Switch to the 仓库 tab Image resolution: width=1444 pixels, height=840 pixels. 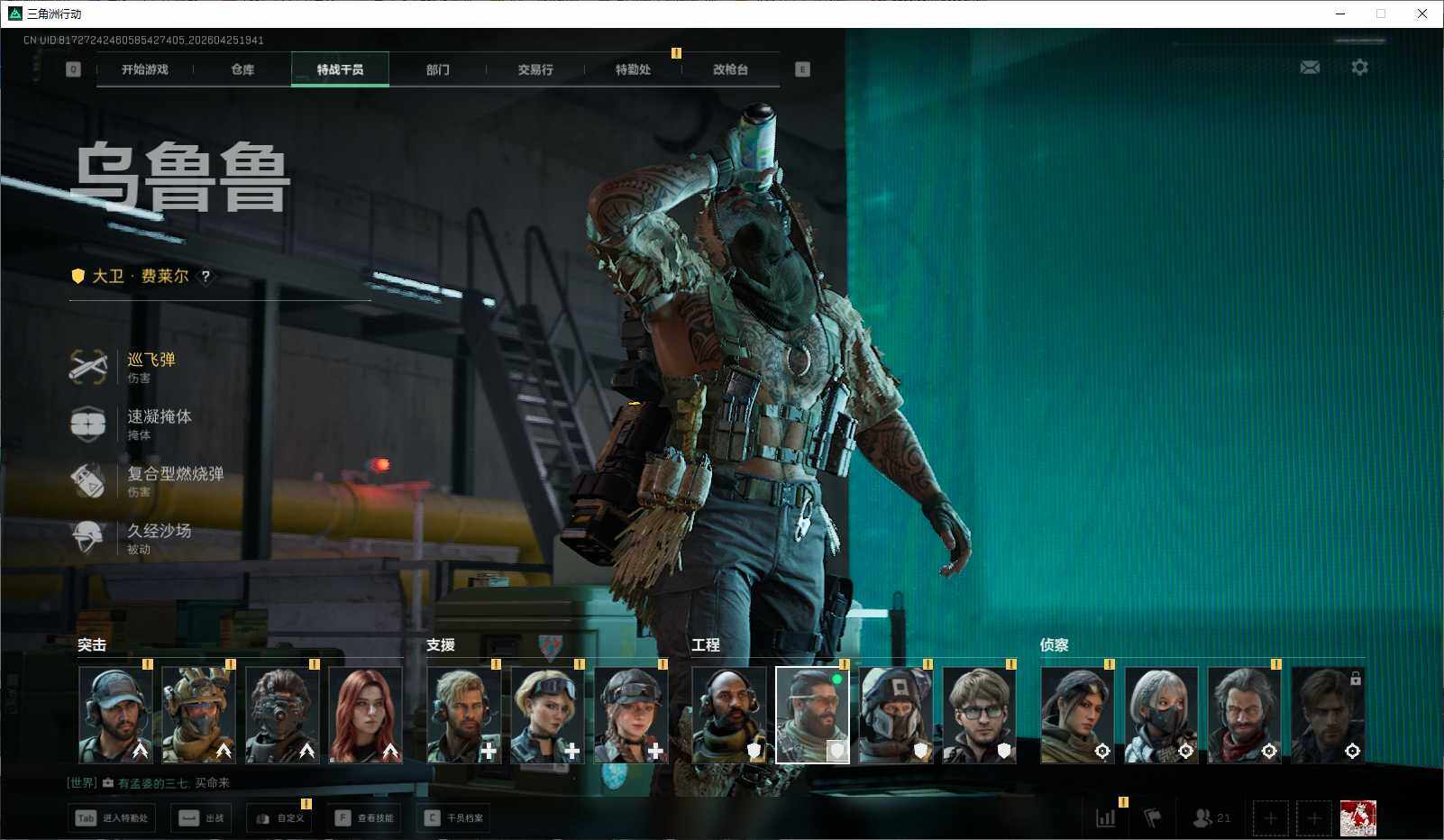[x=242, y=69]
